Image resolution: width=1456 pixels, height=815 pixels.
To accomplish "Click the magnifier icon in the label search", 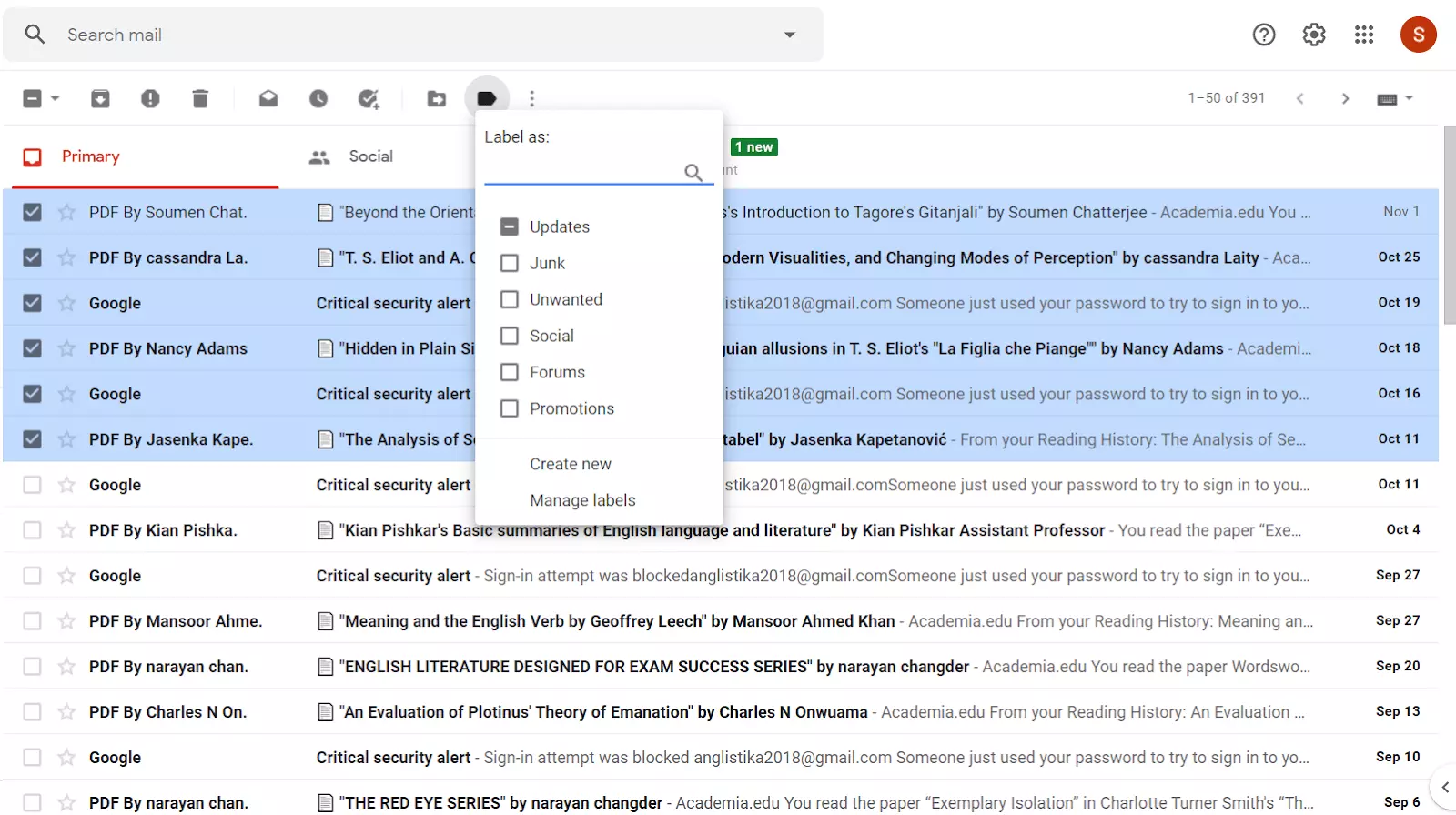I will (693, 172).
